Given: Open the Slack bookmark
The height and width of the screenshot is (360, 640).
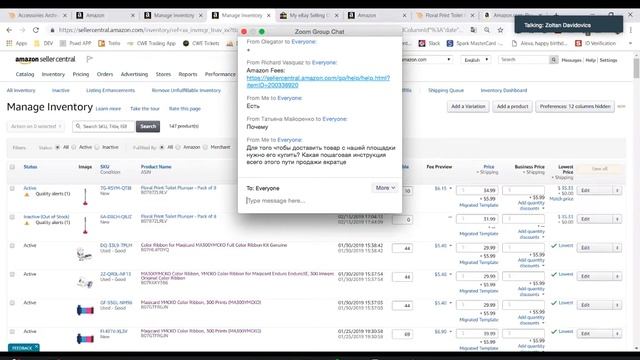Looking at the screenshot, I should pos(429,43).
